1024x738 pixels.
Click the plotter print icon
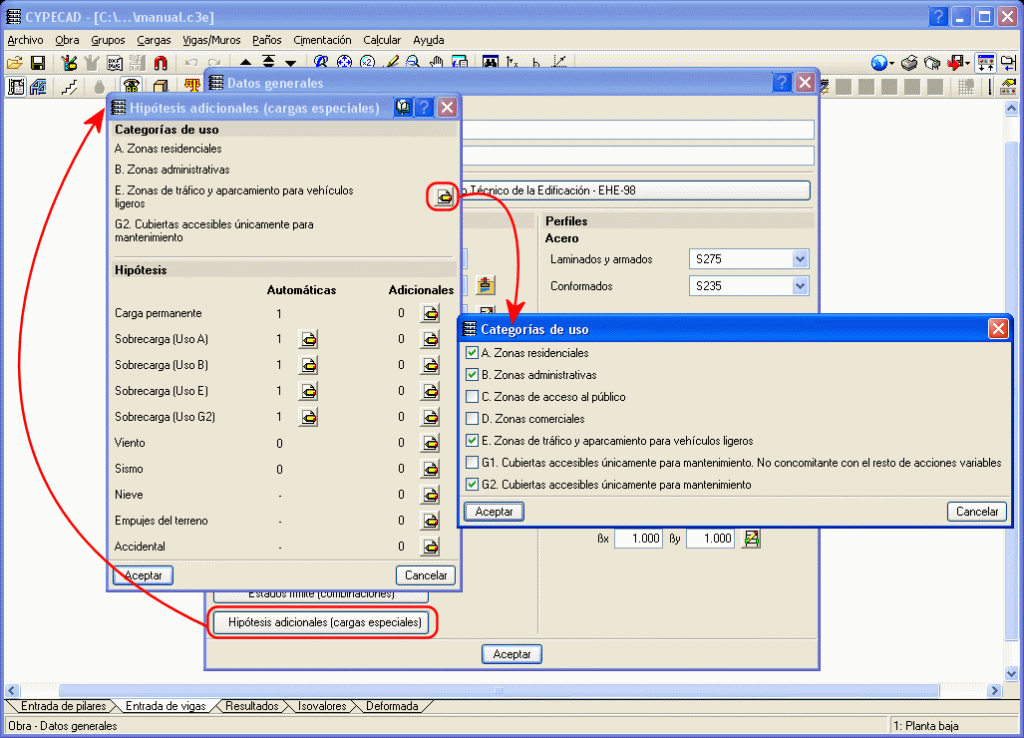point(932,63)
